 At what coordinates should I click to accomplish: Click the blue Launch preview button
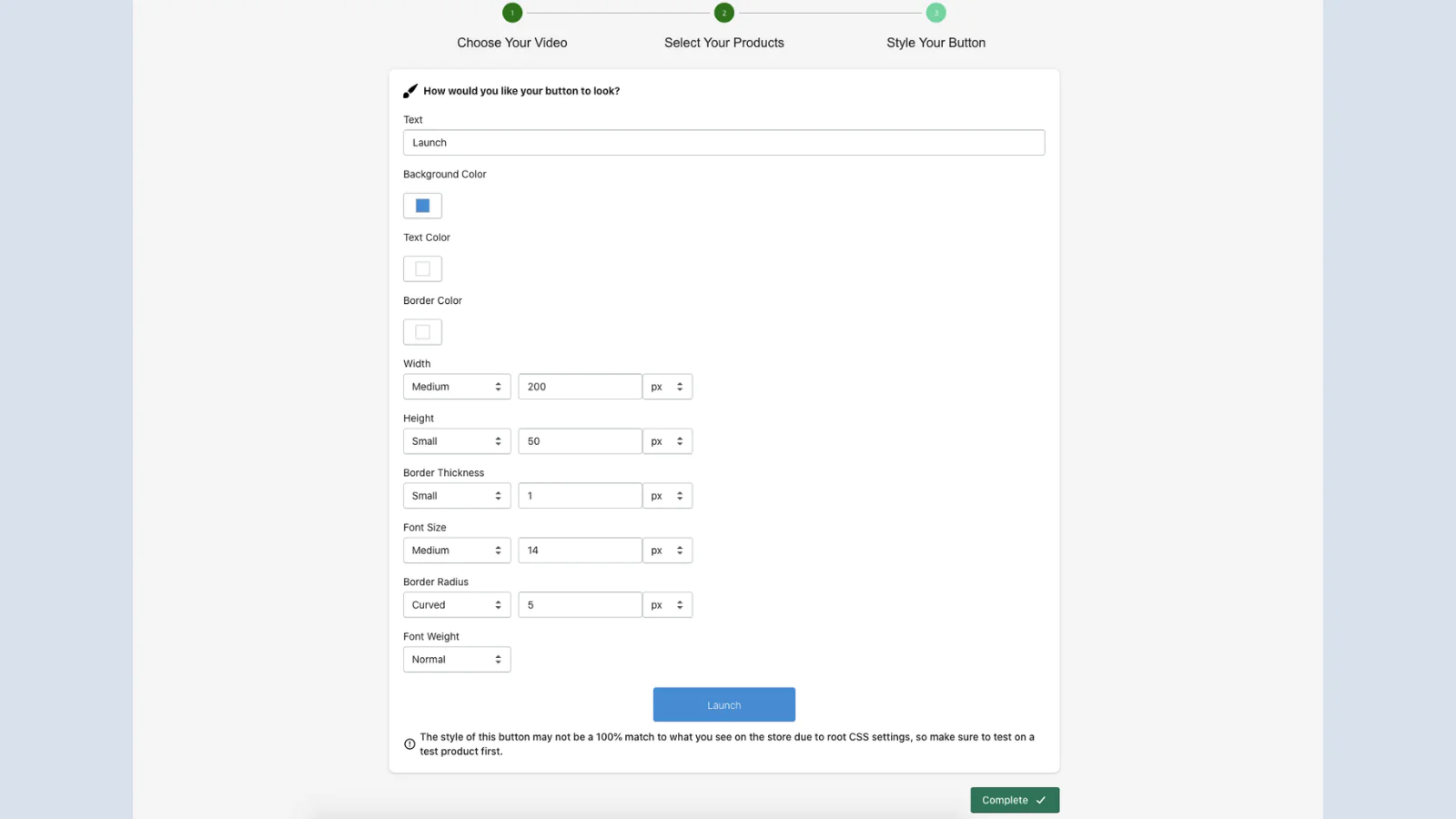coord(723,705)
